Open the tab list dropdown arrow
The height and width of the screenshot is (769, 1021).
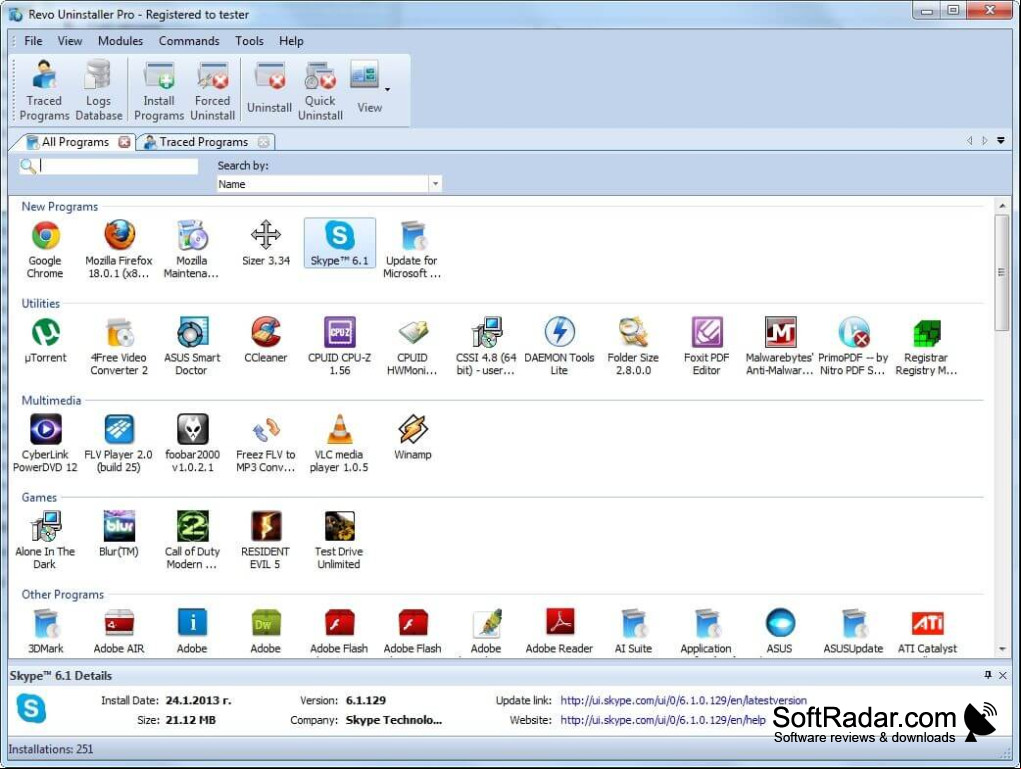coord(1001,141)
